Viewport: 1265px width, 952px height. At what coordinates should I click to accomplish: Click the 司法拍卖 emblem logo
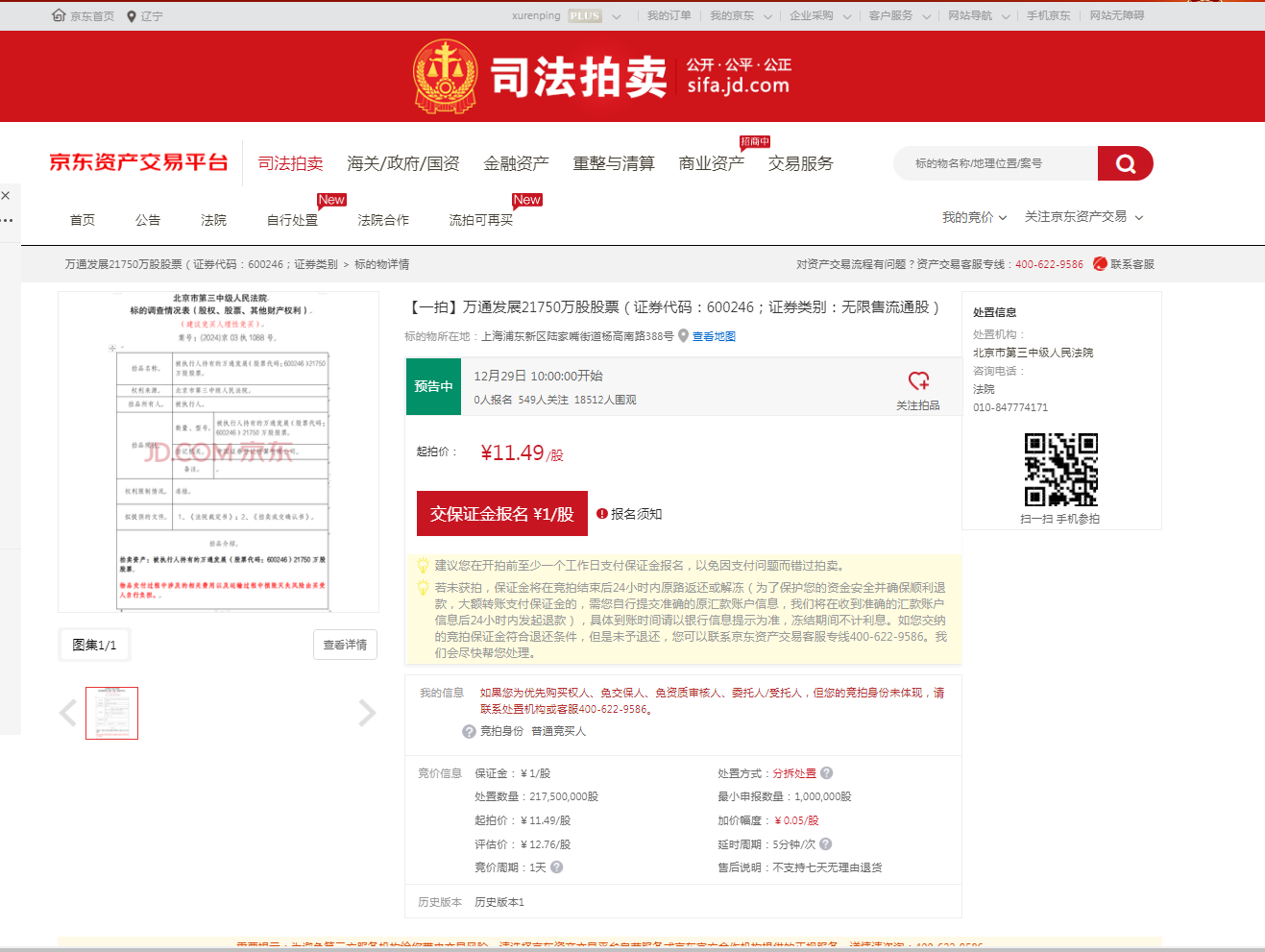click(445, 76)
